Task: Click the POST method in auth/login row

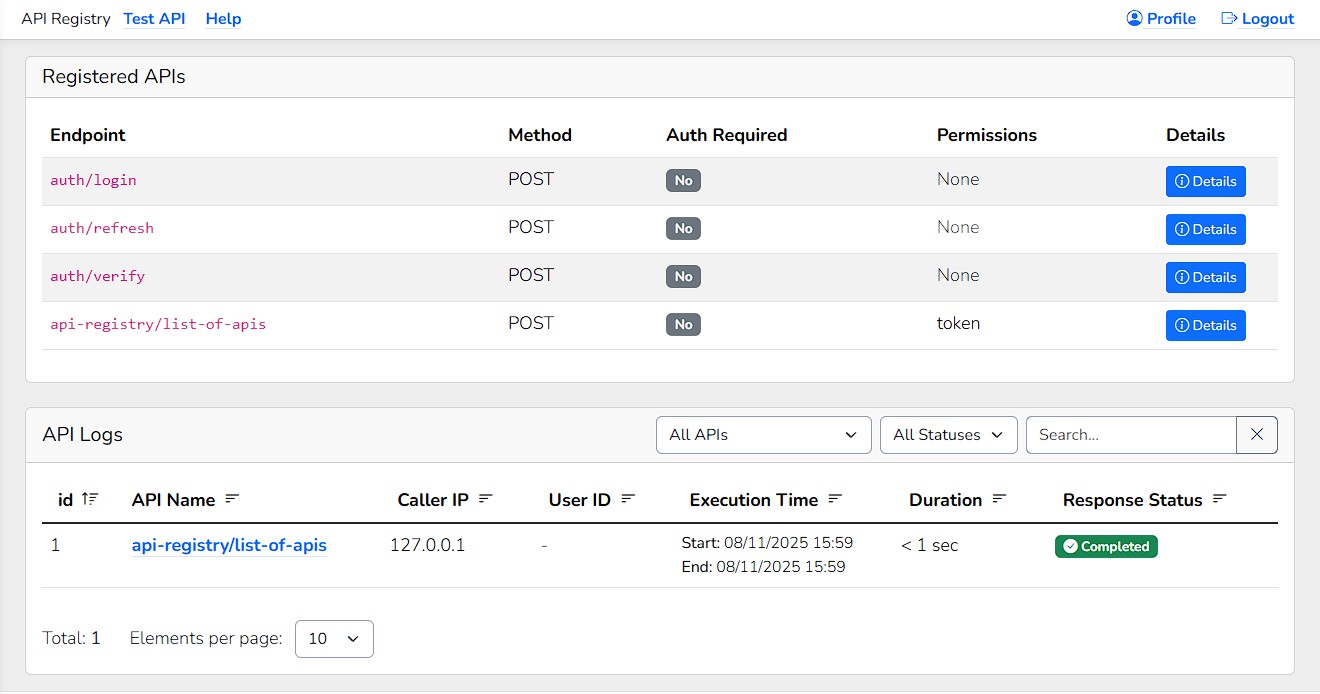Action: (531, 180)
